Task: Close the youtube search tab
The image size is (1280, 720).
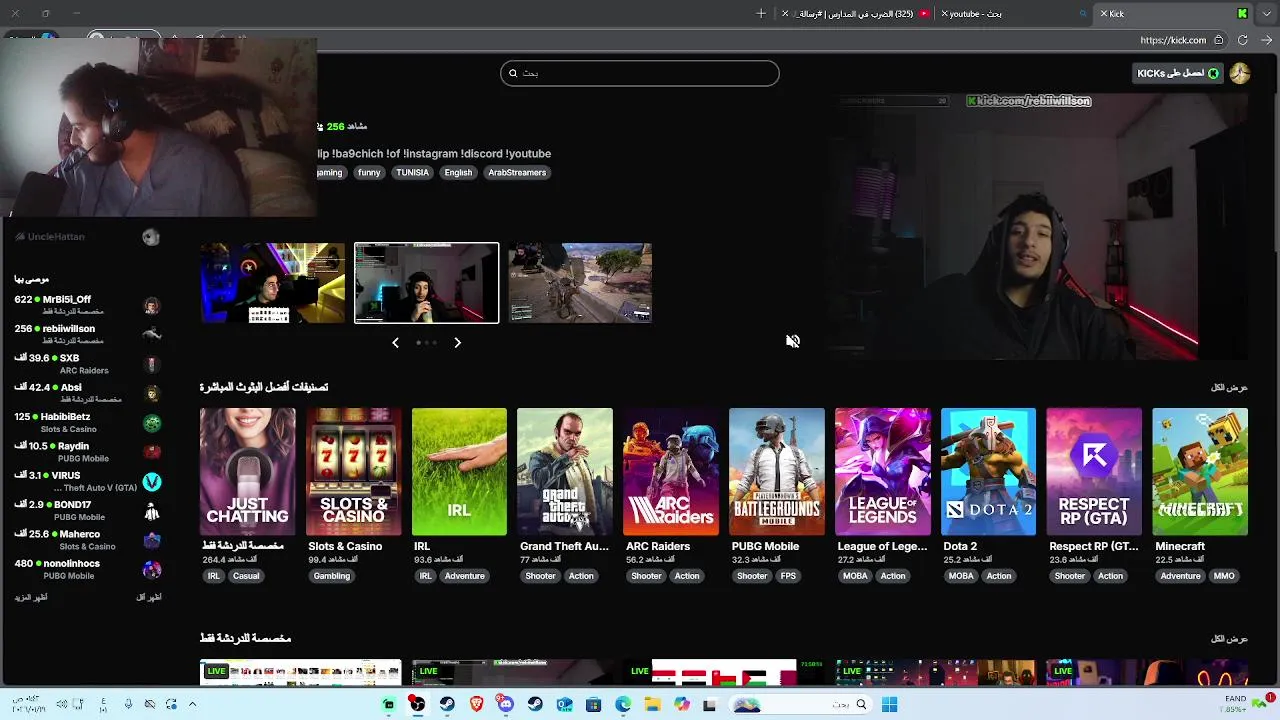Action: pos(945,14)
